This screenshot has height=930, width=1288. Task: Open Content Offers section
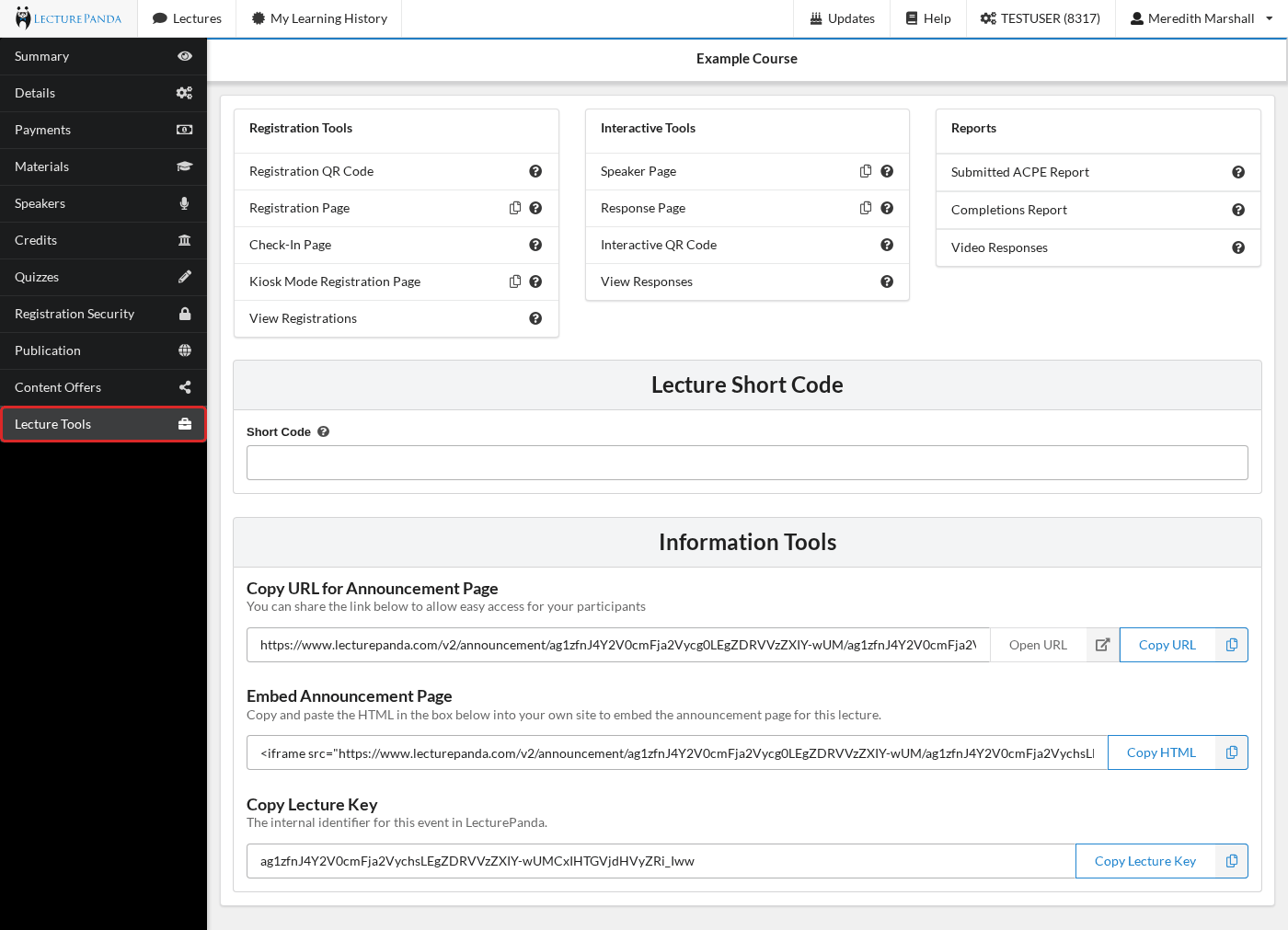tap(103, 387)
